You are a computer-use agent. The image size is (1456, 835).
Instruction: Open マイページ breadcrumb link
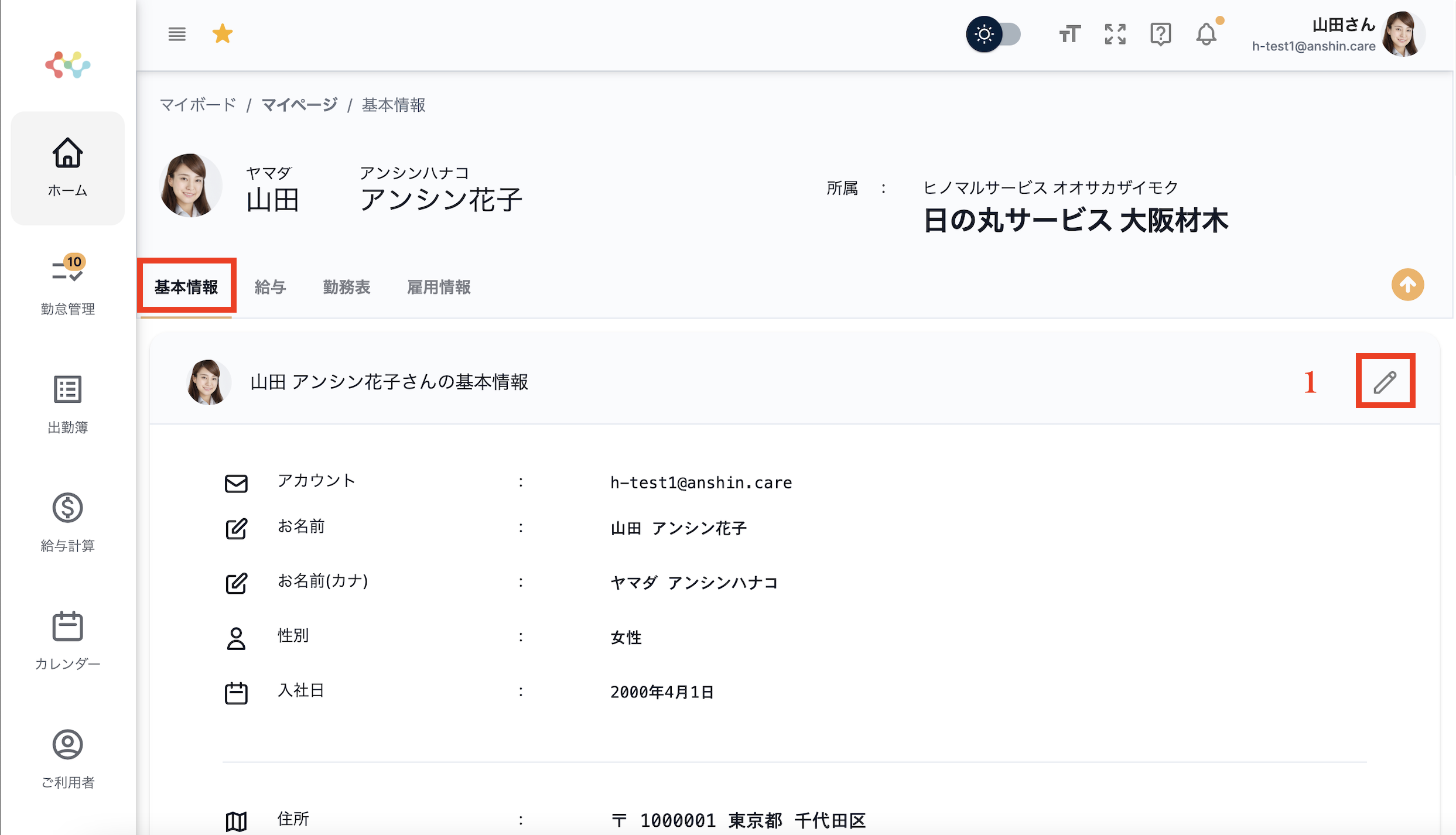coord(299,104)
